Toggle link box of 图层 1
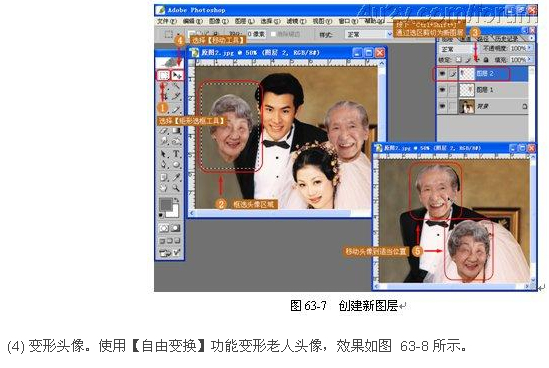The width and height of the screenshot is (549, 368). [453, 90]
